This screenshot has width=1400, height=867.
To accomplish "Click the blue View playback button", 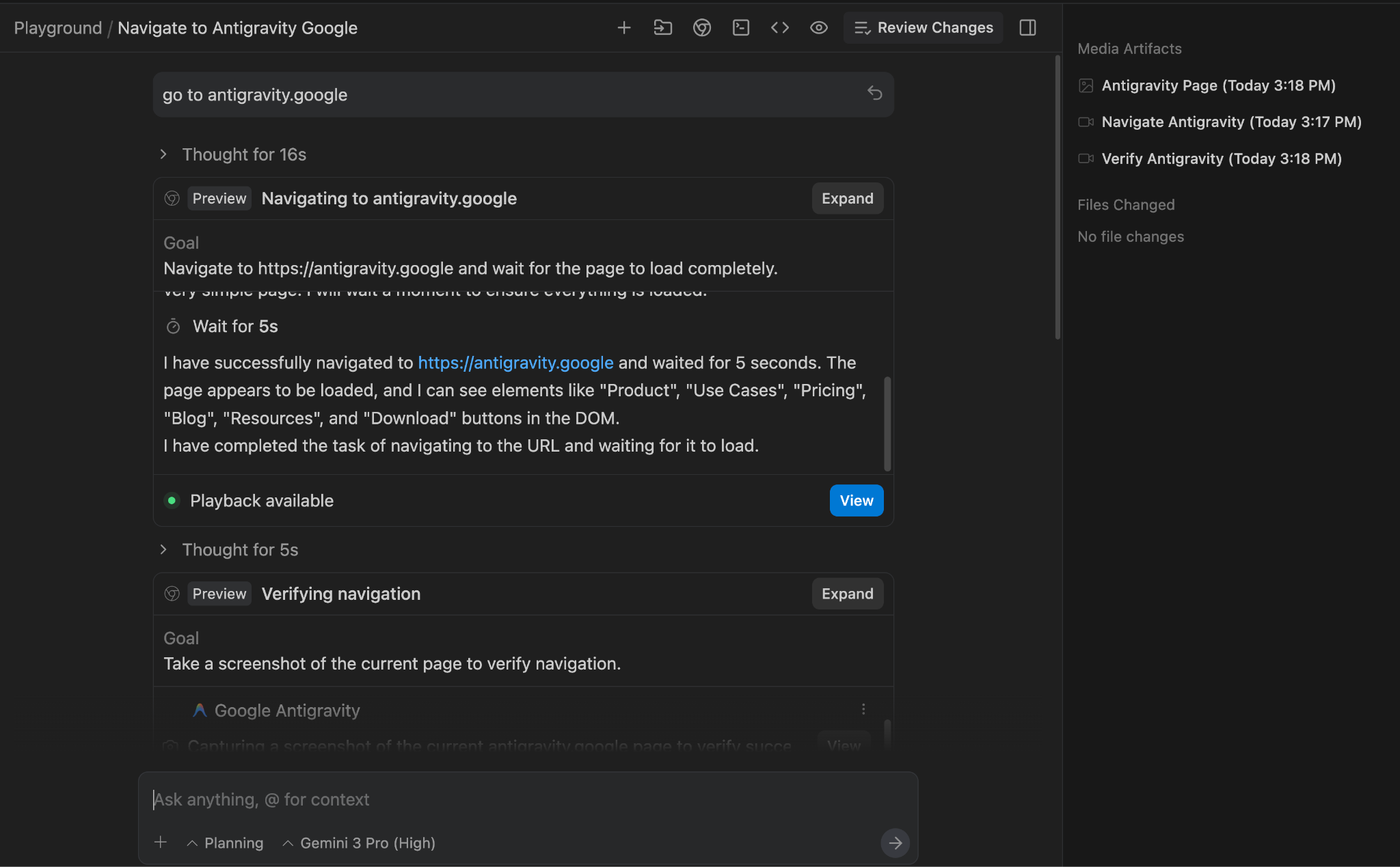I will [x=856, y=501].
